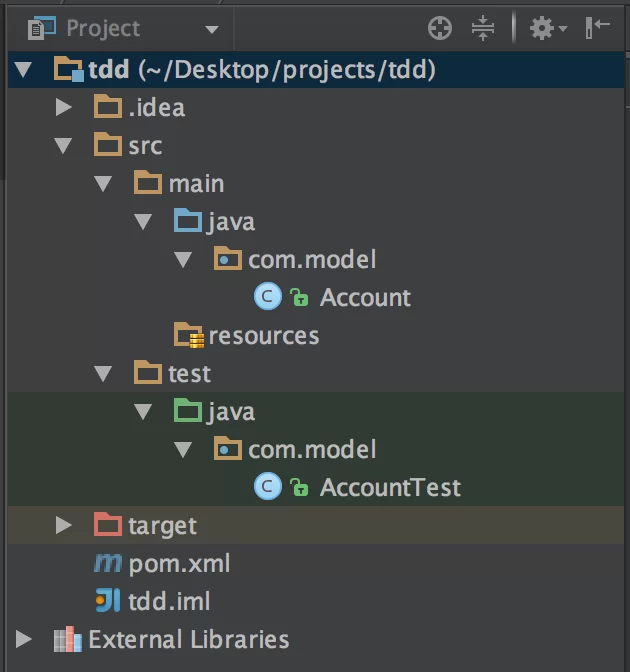
Task: Collapse the java folder under test
Action: pos(143,411)
